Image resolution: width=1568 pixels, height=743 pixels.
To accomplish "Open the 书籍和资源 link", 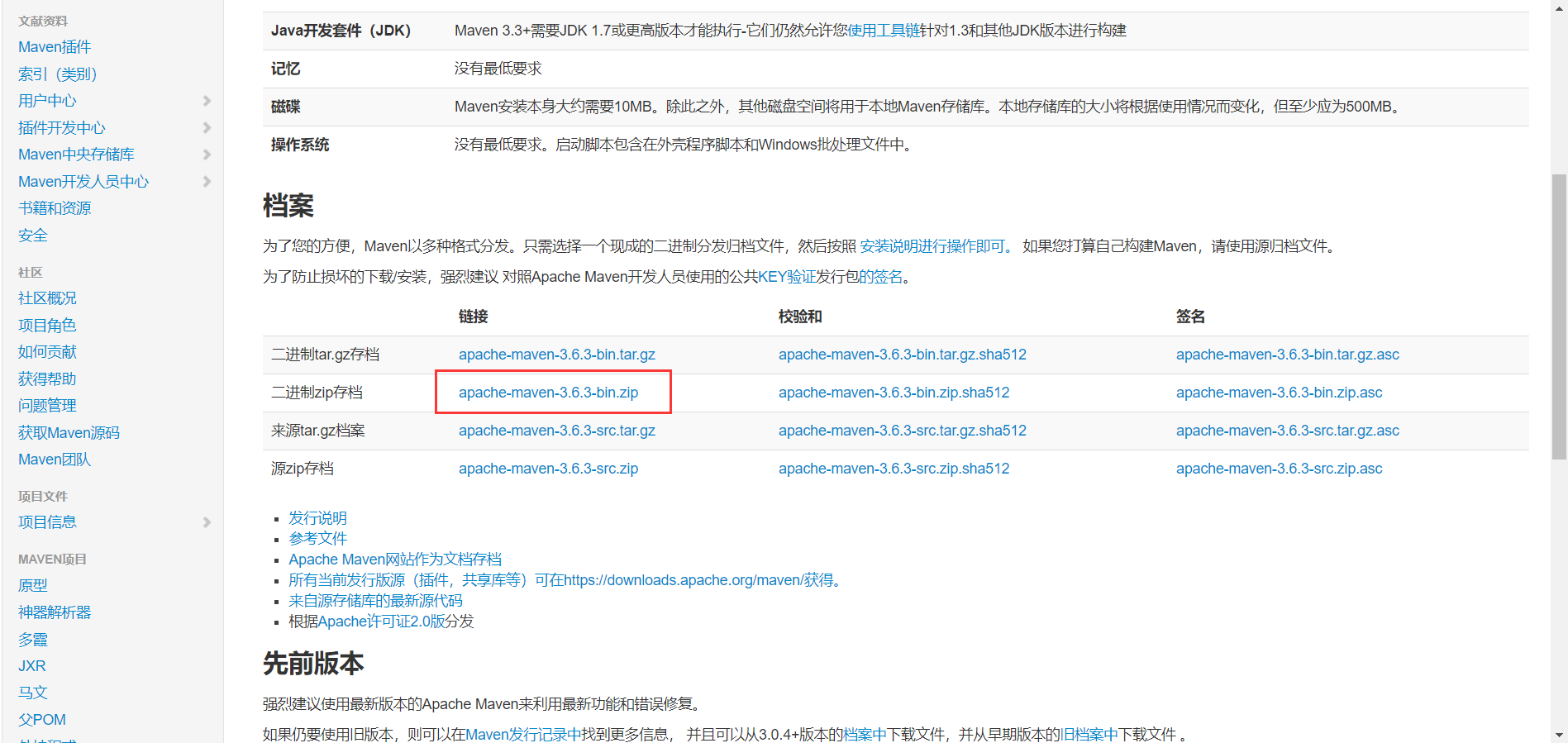I will pyautogui.click(x=55, y=208).
